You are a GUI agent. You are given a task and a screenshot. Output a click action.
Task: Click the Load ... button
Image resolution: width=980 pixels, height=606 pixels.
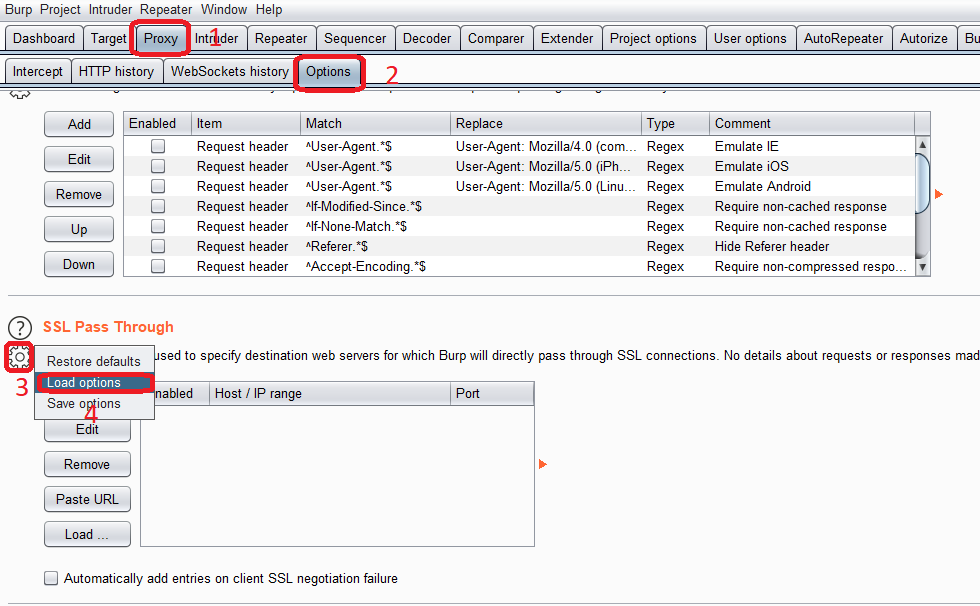pos(87,535)
